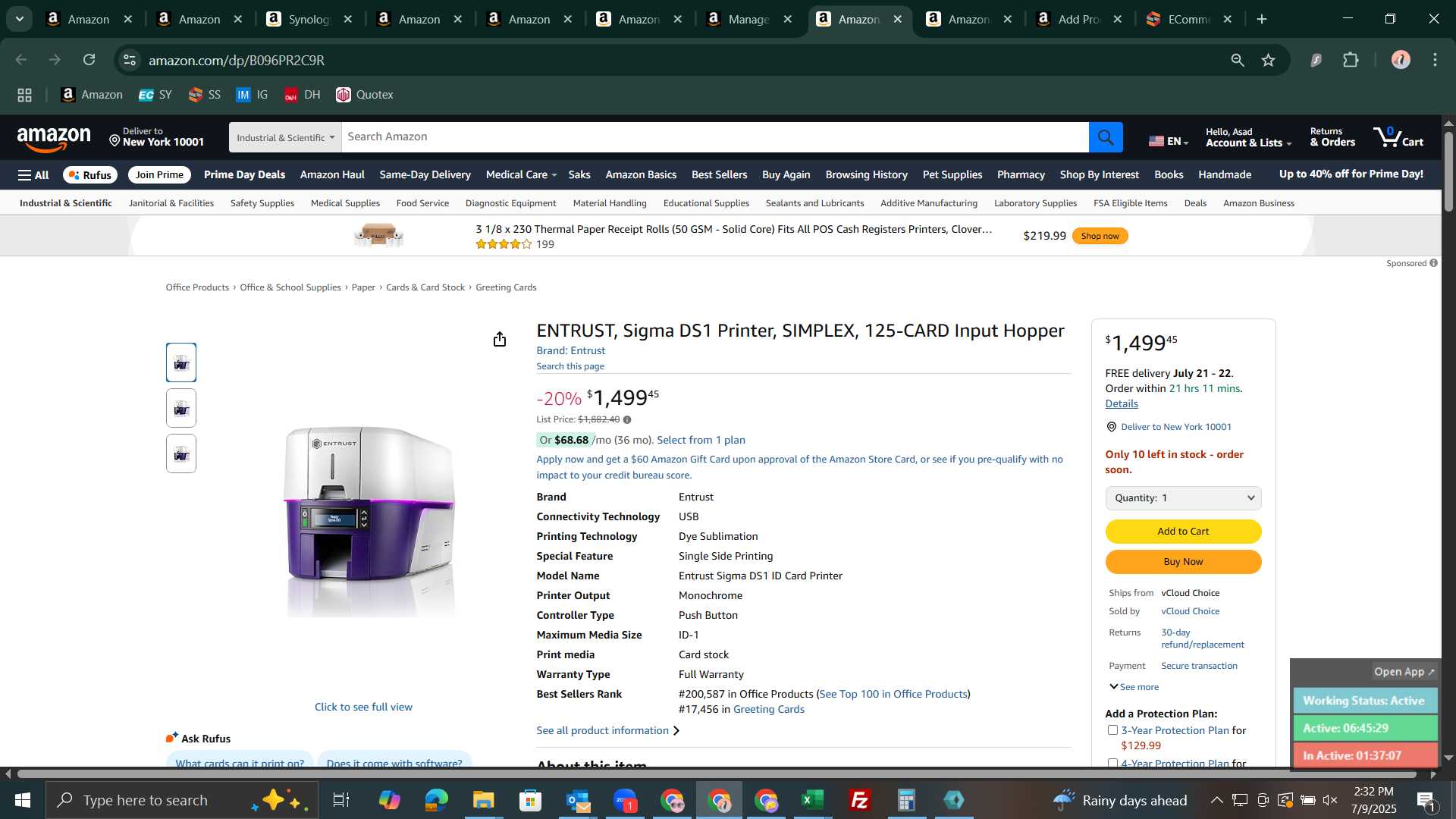This screenshot has height=819, width=1456.
Task: Click Buy Now button
Action: pyautogui.click(x=1183, y=562)
